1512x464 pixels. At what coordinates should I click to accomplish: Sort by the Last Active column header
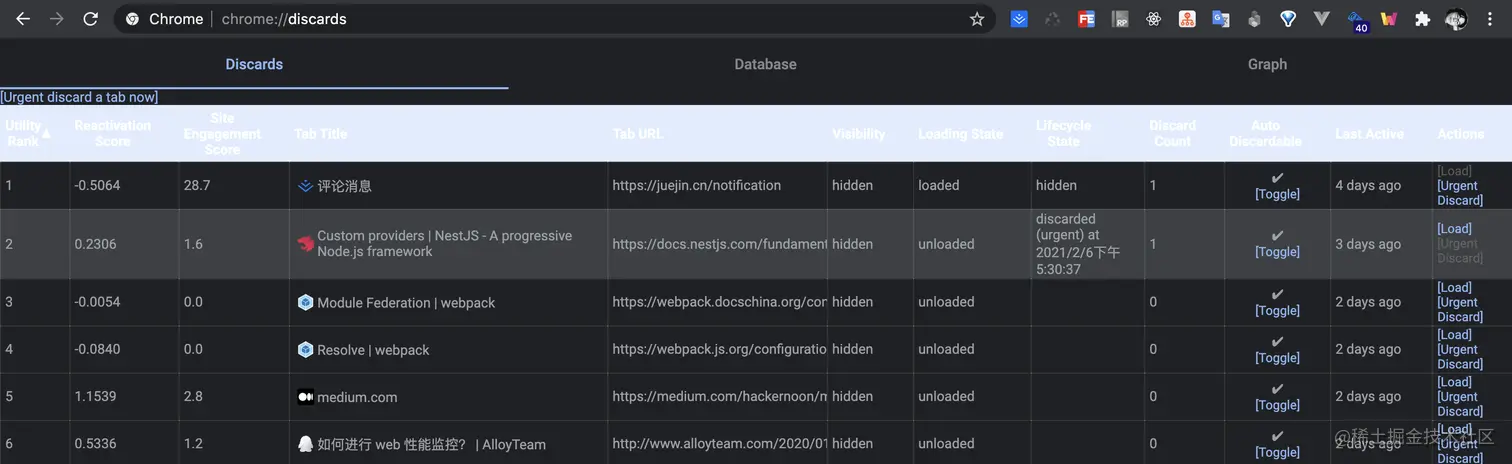pos(1369,134)
